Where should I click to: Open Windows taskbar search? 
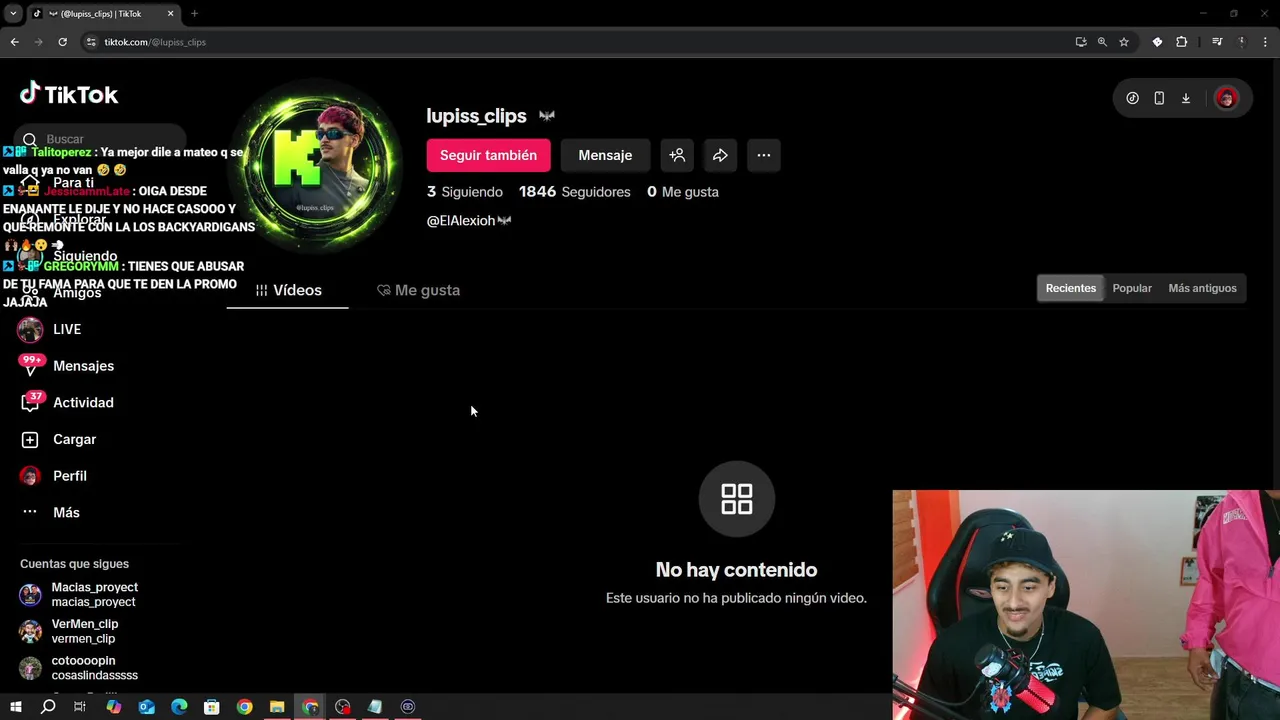(x=48, y=707)
